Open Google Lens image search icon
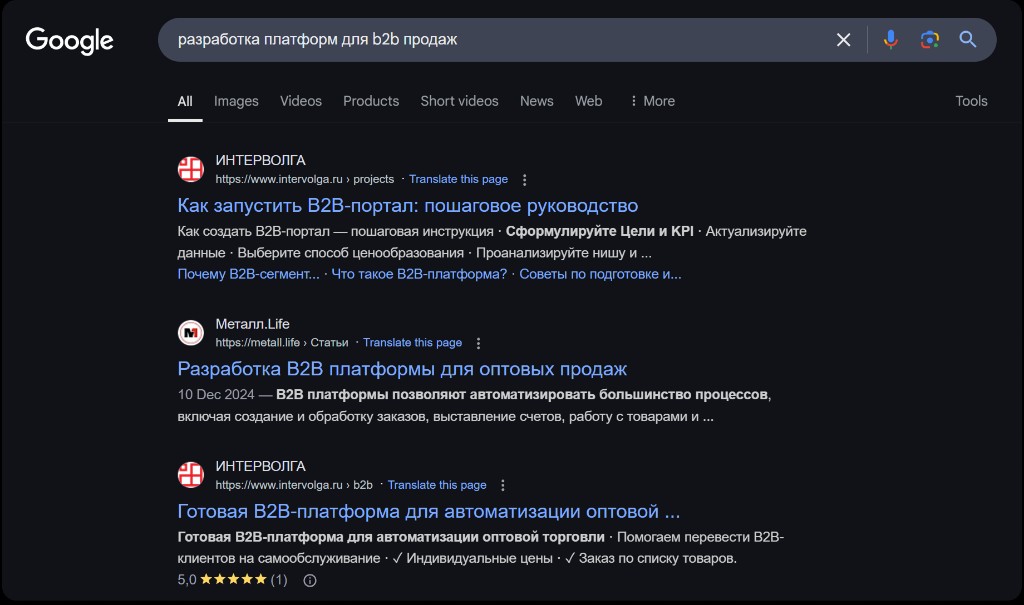This screenshot has height=605, width=1024. (x=929, y=40)
